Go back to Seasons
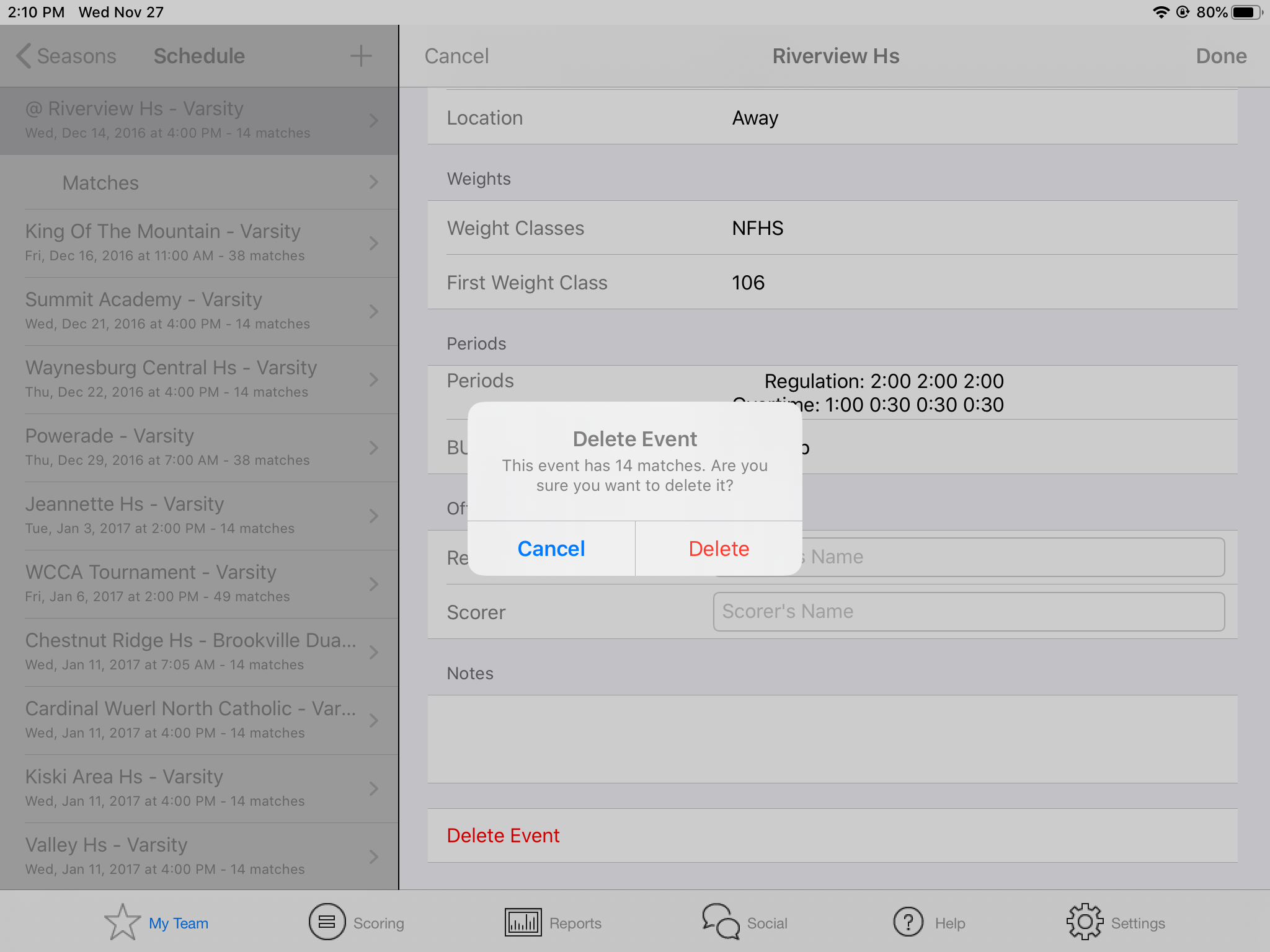1270x952 pixels. [x=66, y=56]
